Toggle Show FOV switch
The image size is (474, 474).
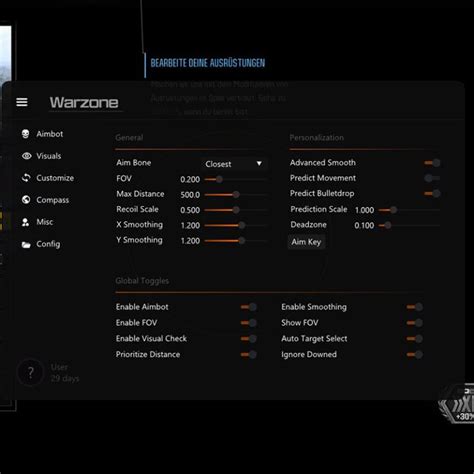click(415, 323)
